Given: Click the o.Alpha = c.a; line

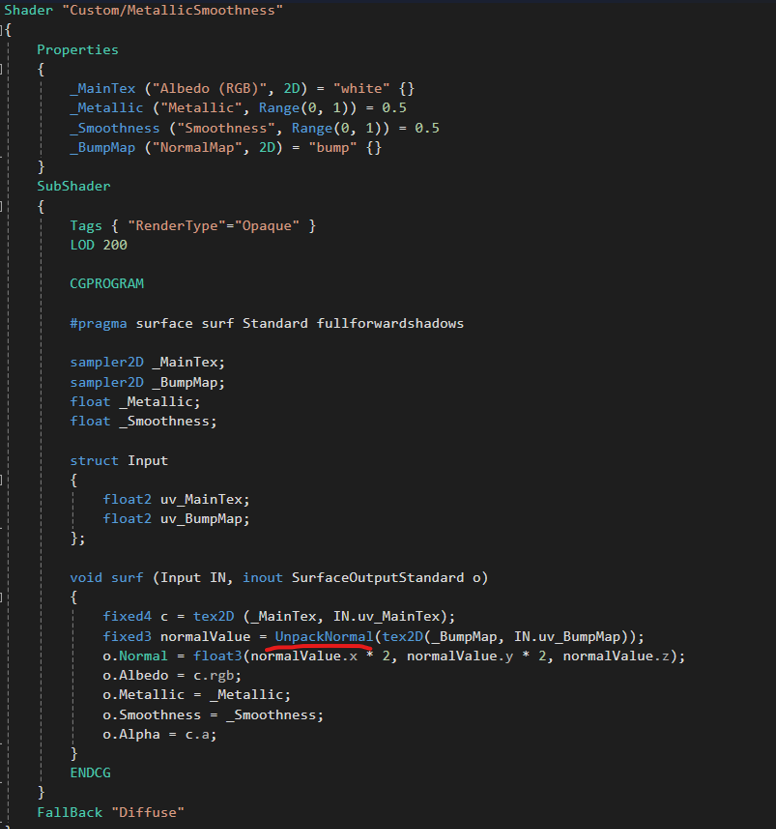Looking at the screenshot, I should pos(160,734).
